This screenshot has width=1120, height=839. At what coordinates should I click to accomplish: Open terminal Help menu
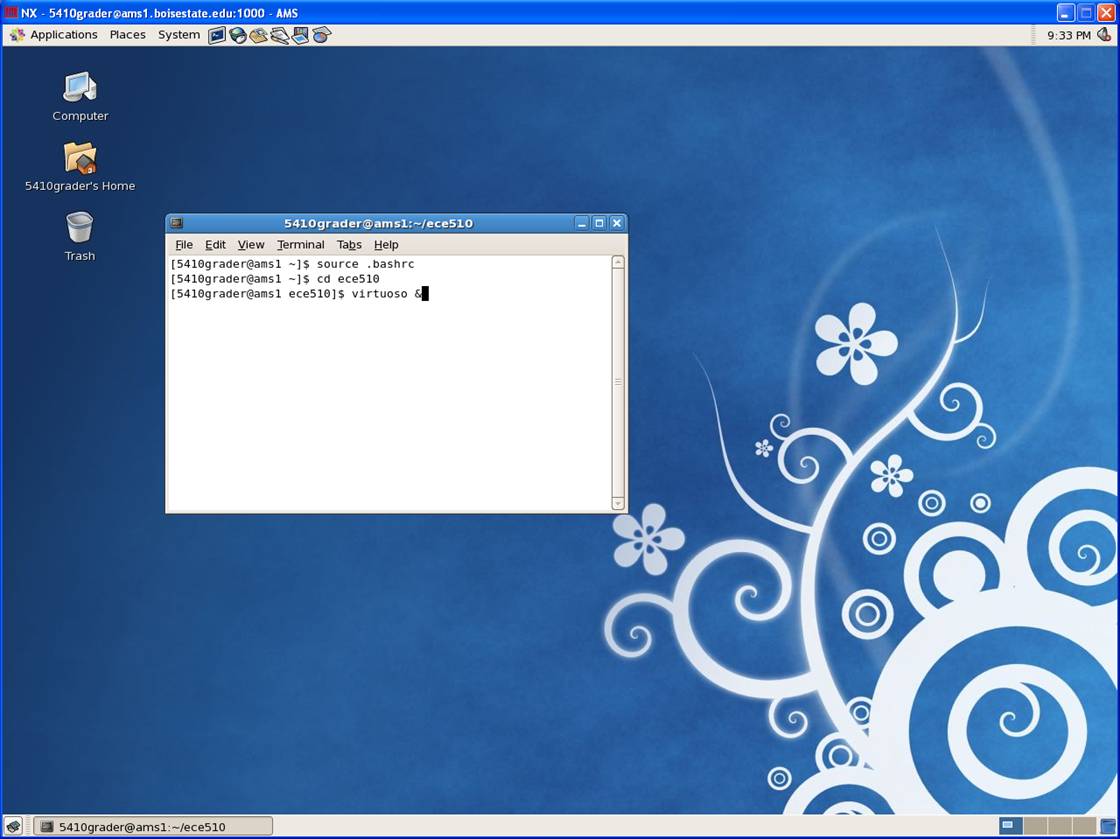[x=386, y=245]
